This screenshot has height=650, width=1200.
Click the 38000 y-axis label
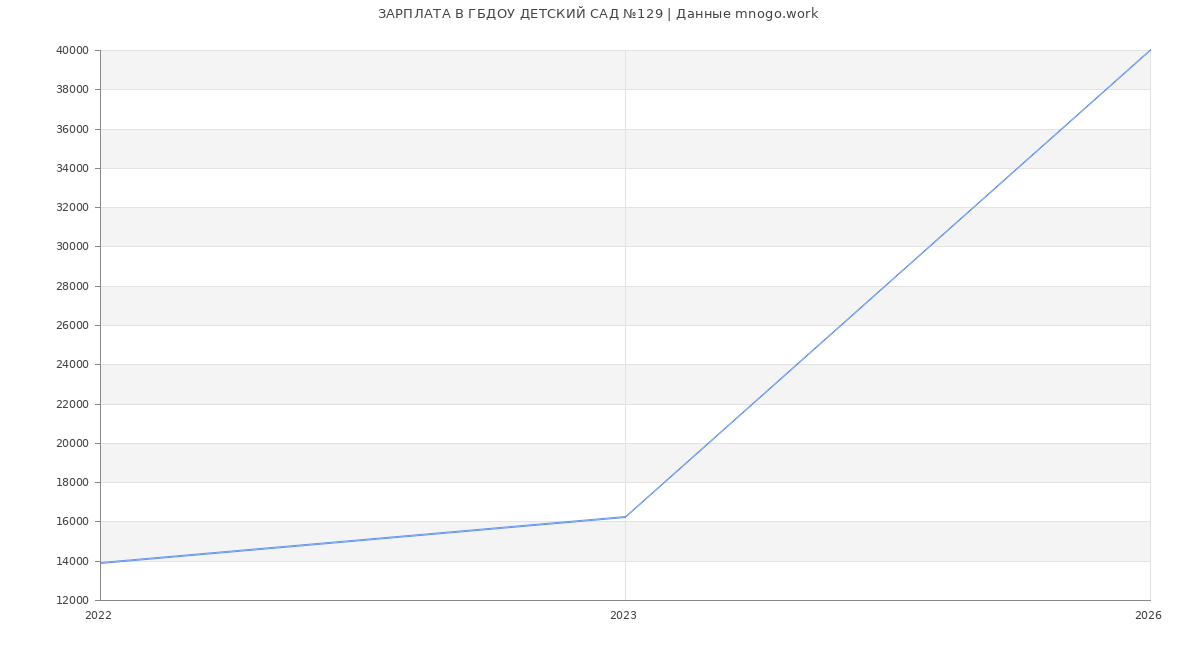tap(73, 89)
